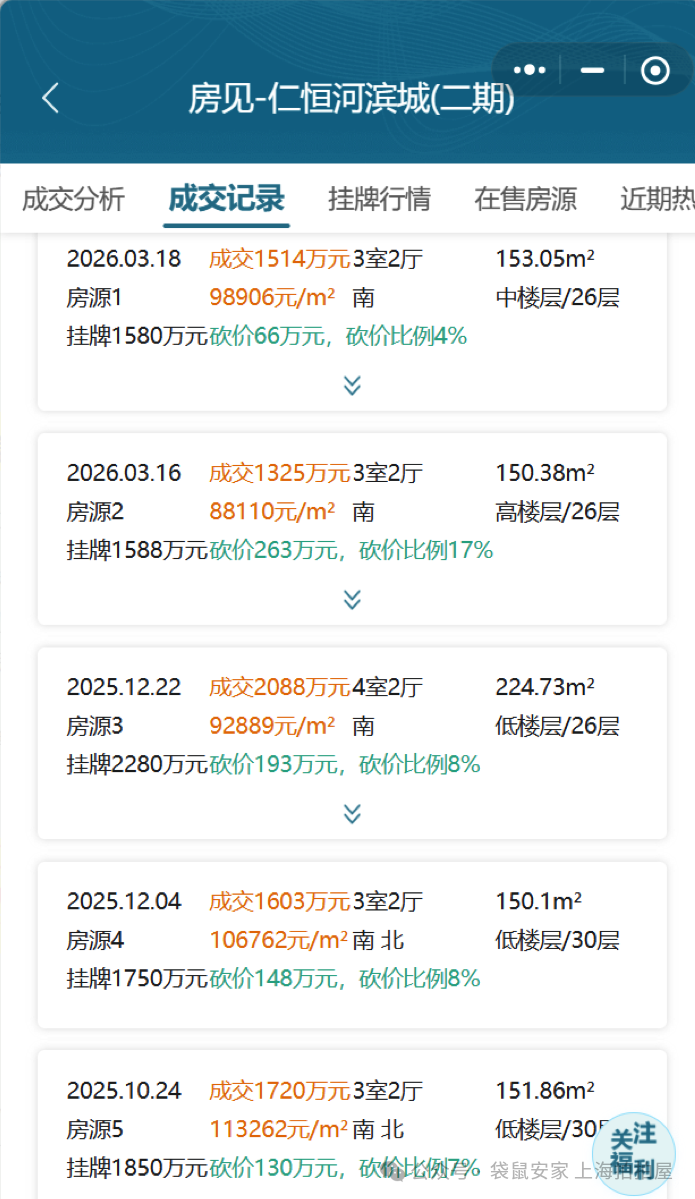Open the three-dots more options menu
Image resolution: width=695 pixels, height=1199 pixels.
[530, 70]
